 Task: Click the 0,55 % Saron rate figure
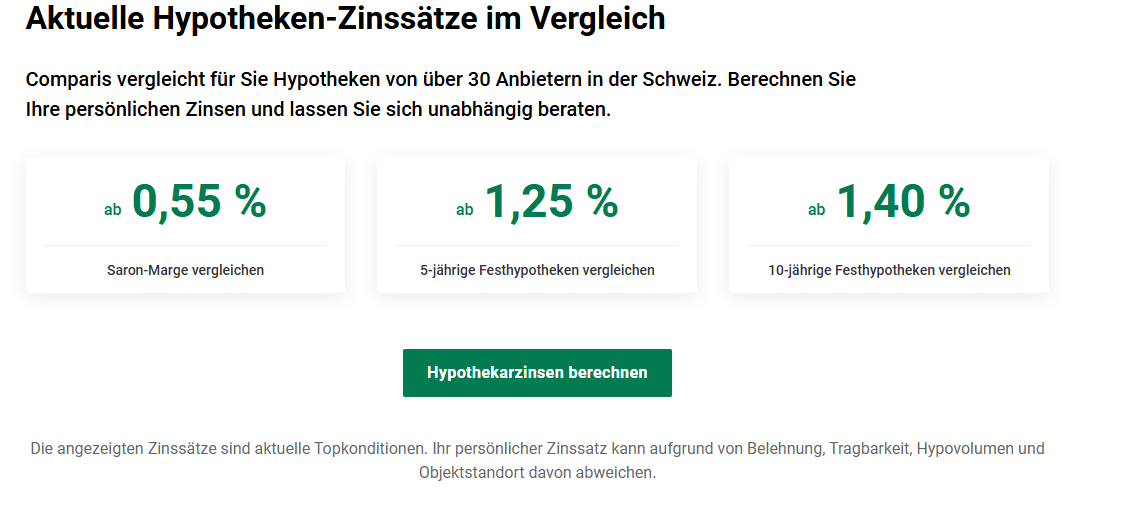[199, 202]
